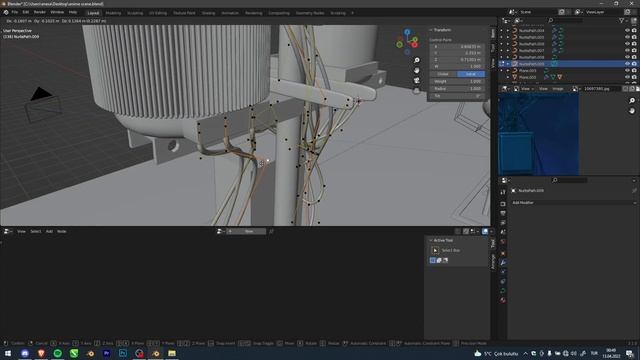This screenshot has width=640, height=360.
Task: Open the node editor type dropdown
Action: [7, 231]
